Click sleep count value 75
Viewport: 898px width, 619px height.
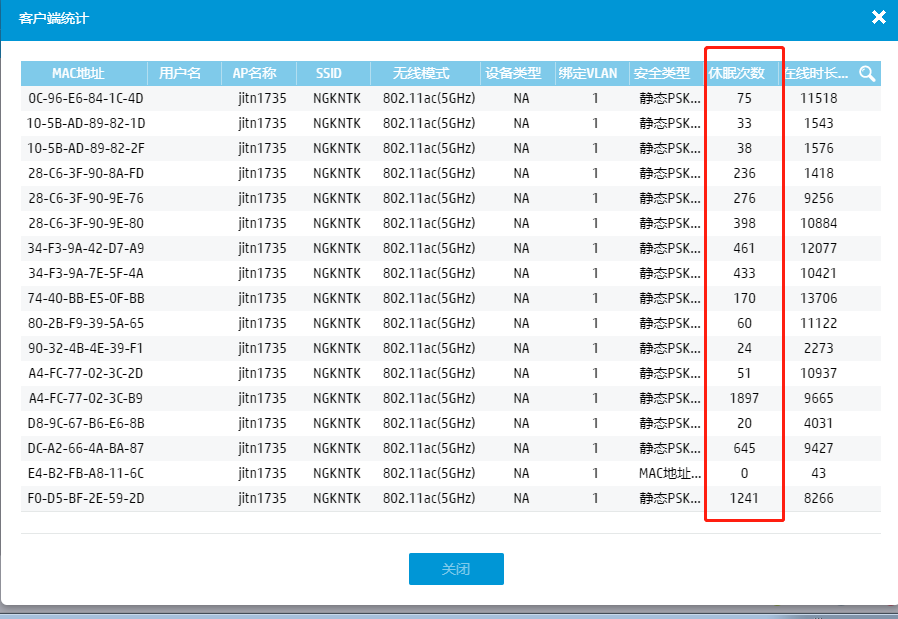[x=744, y=98]
